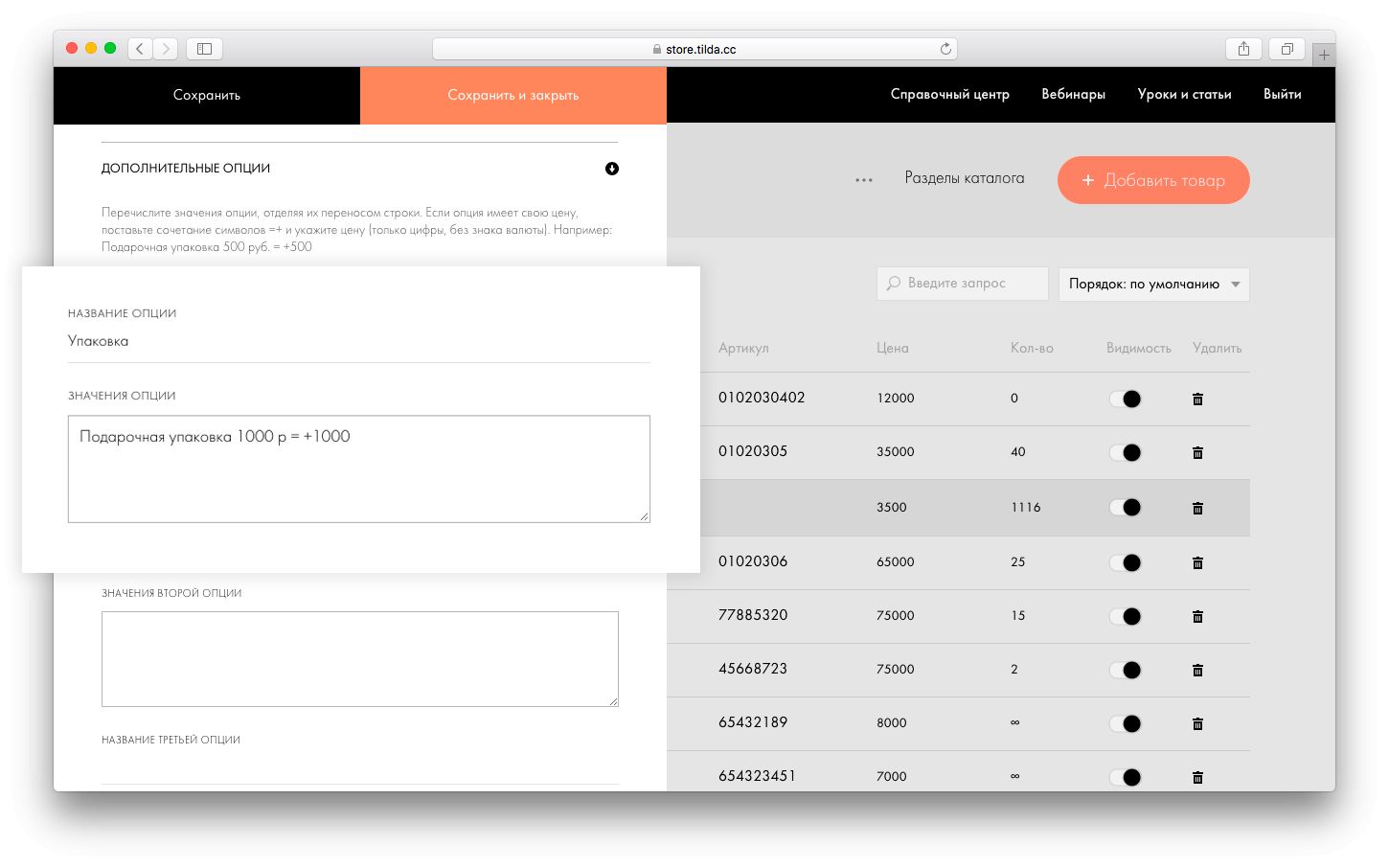Click the Кол-во column header
Image resolution: width=1389 pixels, height=868 pixels.
point(1032,348)
